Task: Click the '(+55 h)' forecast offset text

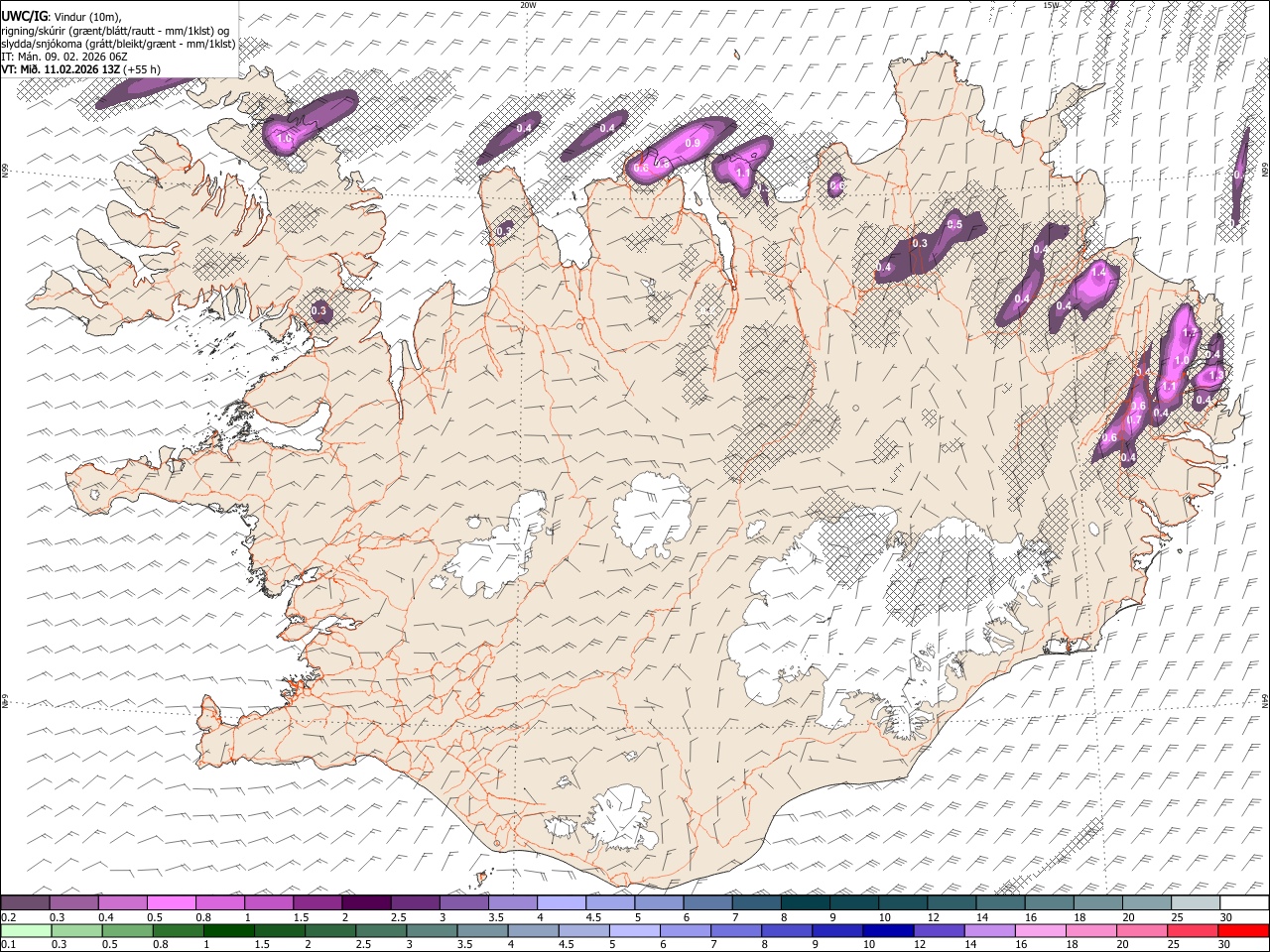Action: pyautogui.click(x=143, y=69)
